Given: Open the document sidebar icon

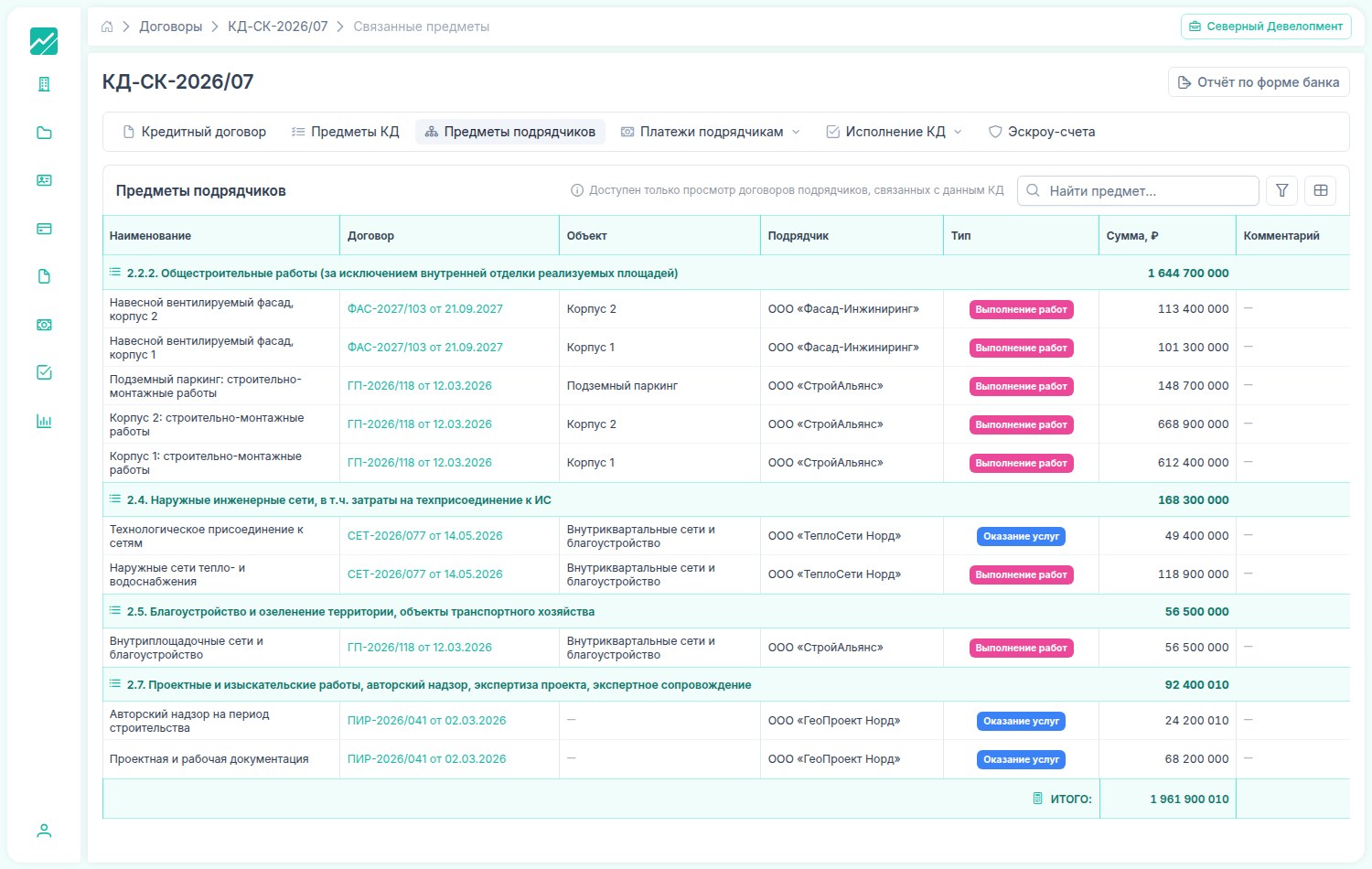Looking at the screenshot, I should click(44, 276).
